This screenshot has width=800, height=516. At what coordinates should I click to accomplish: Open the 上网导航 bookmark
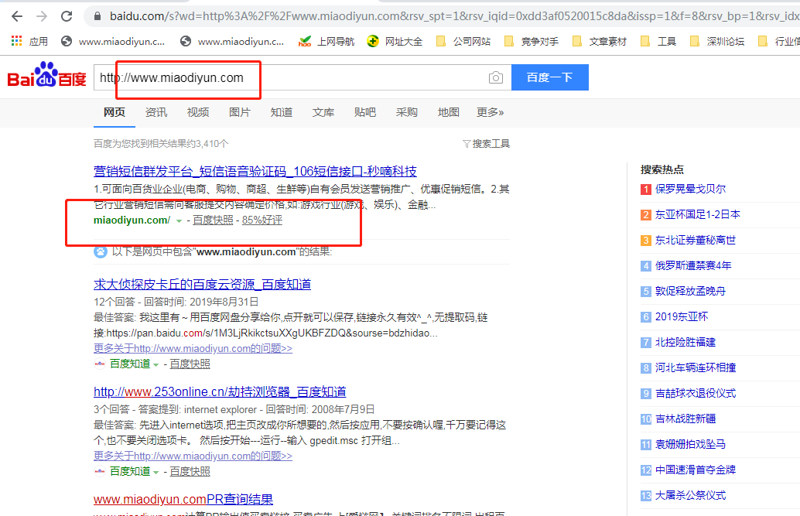(x=327, y=41)
